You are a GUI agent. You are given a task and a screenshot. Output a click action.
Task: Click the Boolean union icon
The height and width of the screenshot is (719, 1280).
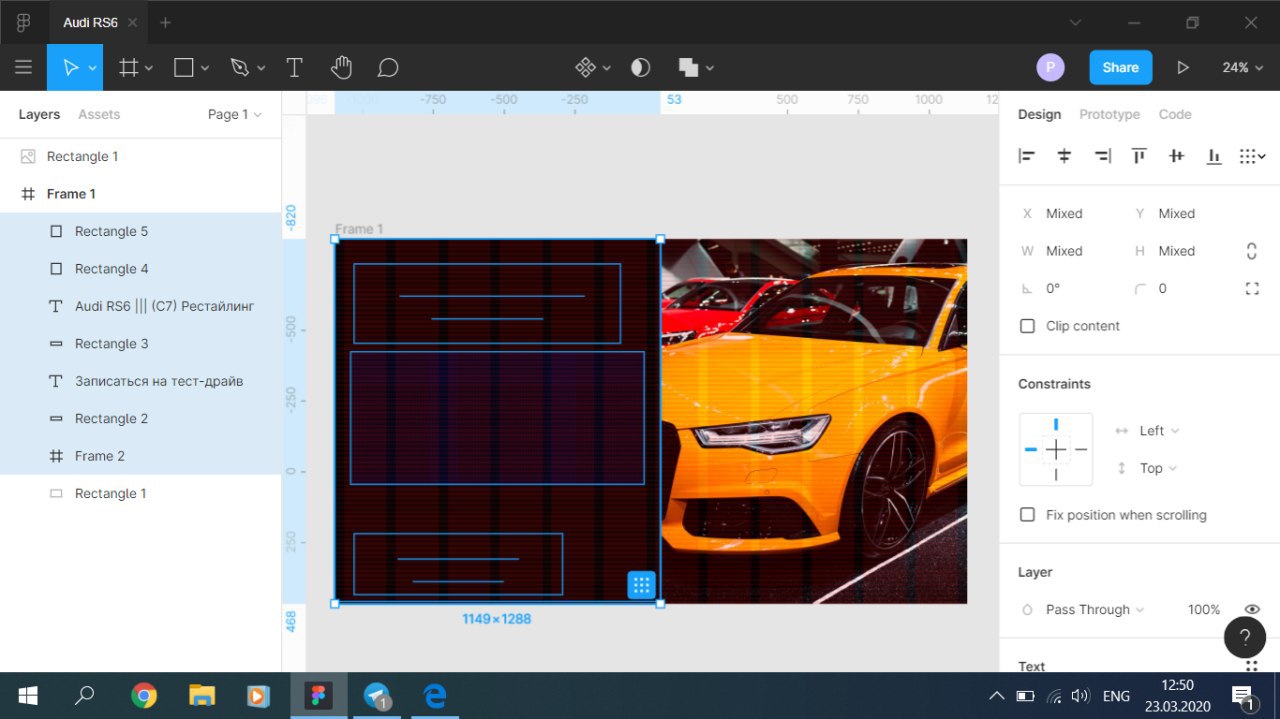point(688,67)
